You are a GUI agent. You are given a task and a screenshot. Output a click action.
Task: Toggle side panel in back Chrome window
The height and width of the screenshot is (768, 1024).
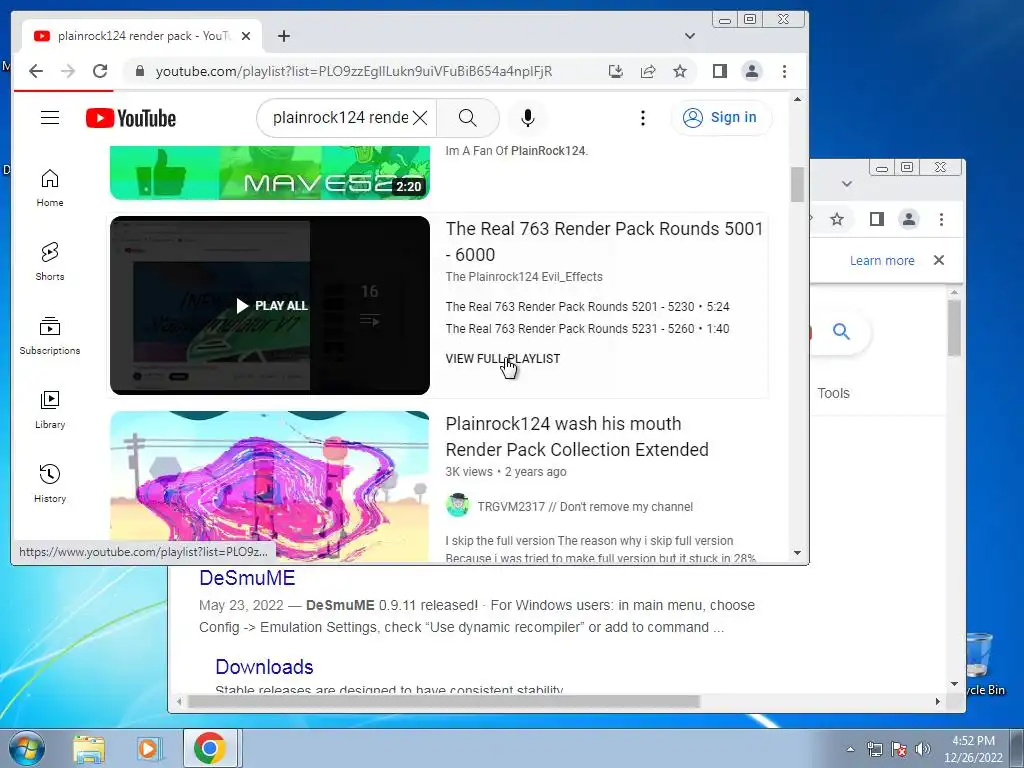click(x=876, y=219)
